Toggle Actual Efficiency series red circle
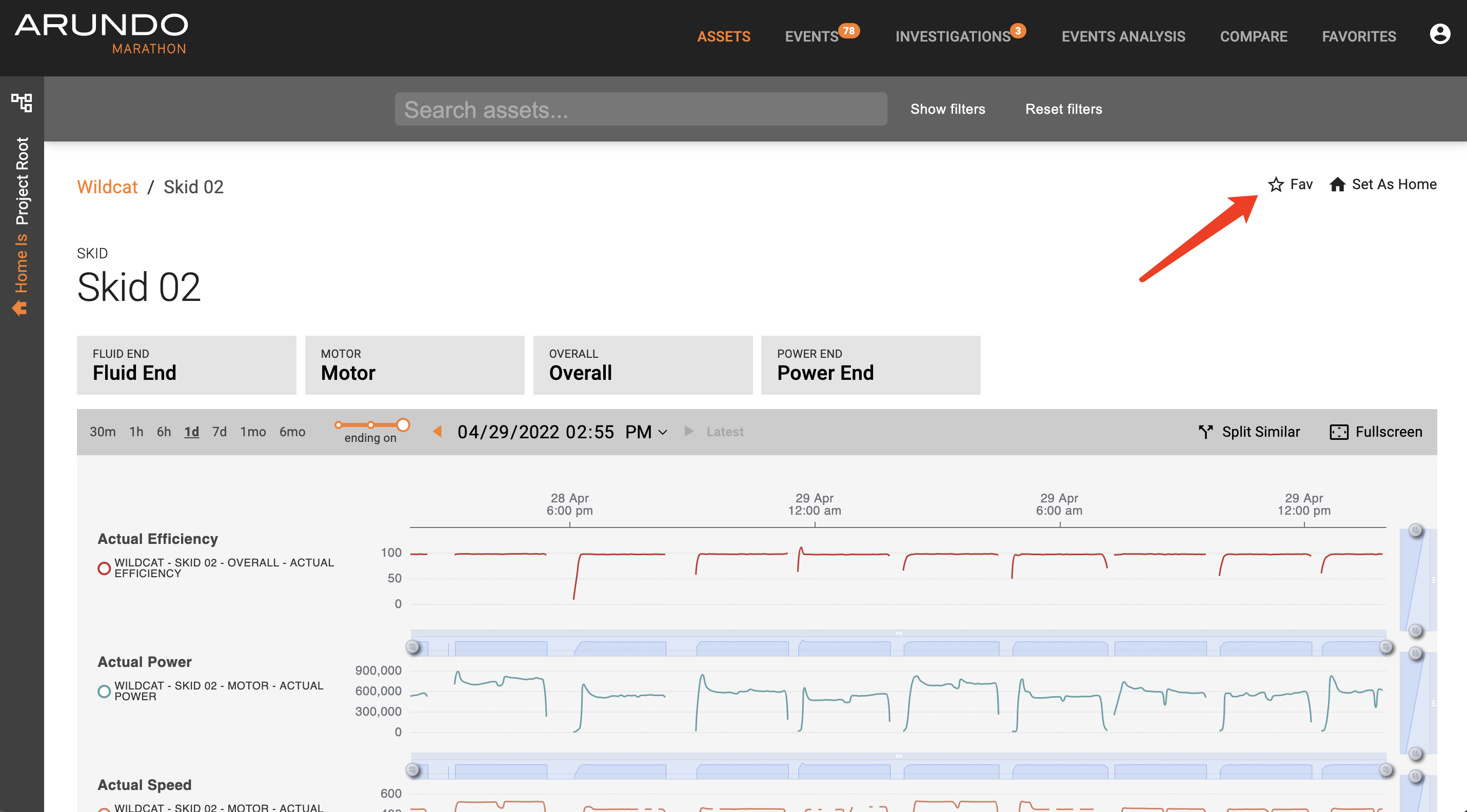This screenshot has width=1467, height=812. pyautogui.click(x=104, y=568)
